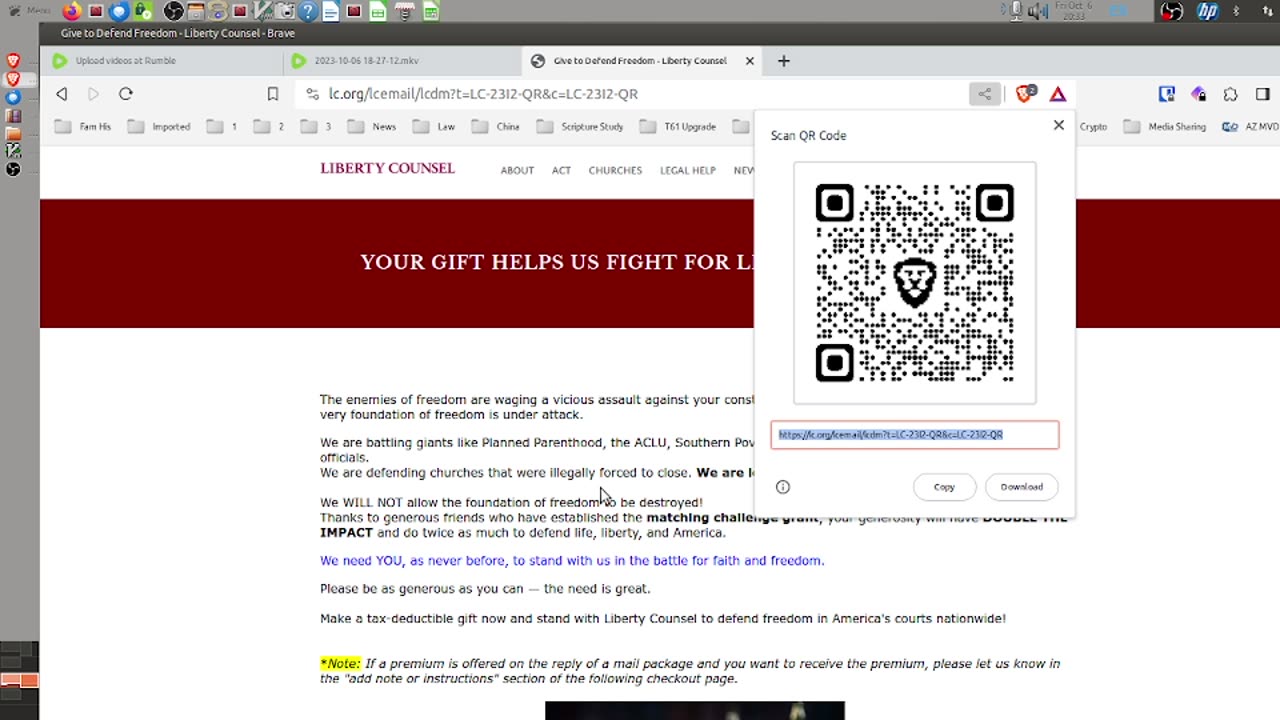Click the QR code URL text field
The height and width of the screenshot is (720, 1280).
coord(915,435)
